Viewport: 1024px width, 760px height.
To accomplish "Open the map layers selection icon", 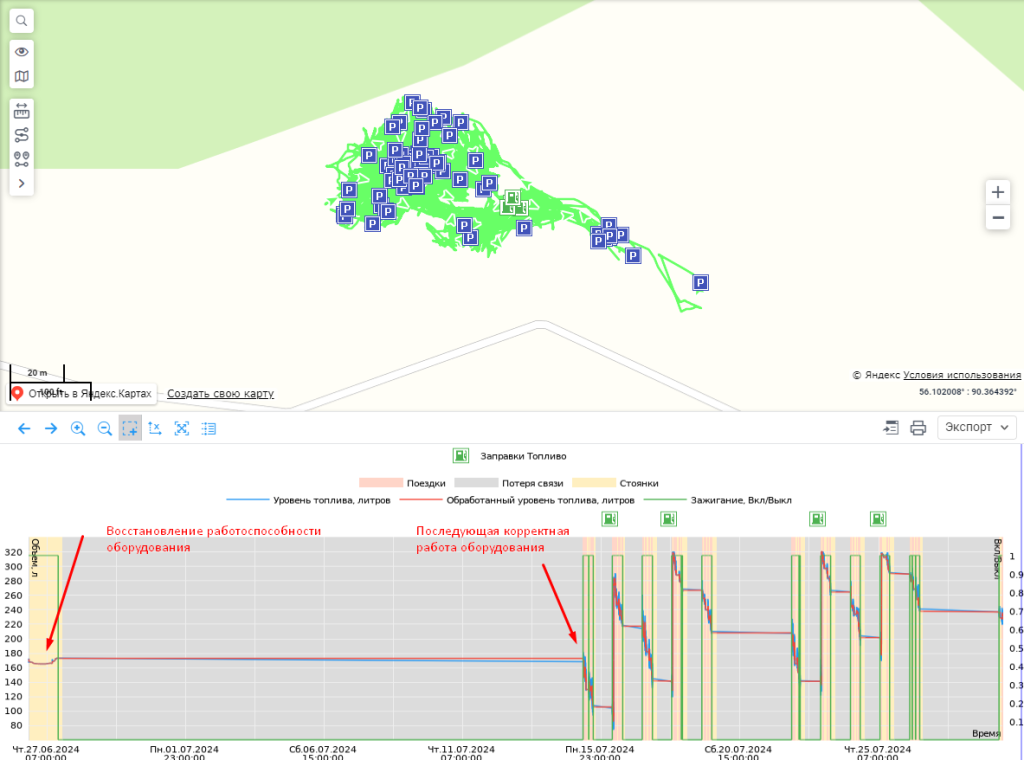I will tap(22, 76).
